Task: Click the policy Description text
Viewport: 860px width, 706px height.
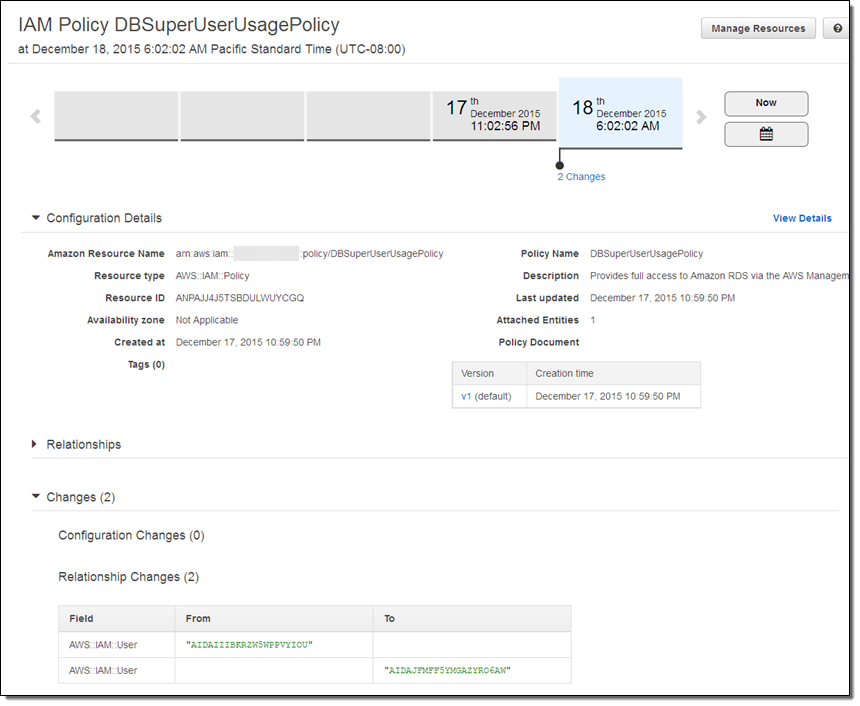Action: [718, 276]
